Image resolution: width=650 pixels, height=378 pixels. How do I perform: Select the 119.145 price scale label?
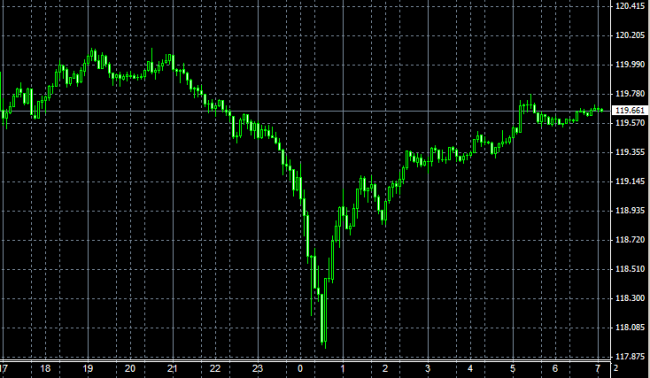coord(630,181)
